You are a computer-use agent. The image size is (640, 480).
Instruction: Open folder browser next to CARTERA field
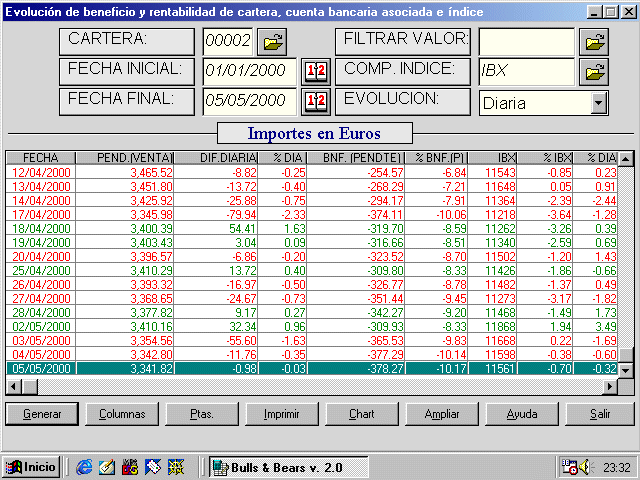coord(272,42)
